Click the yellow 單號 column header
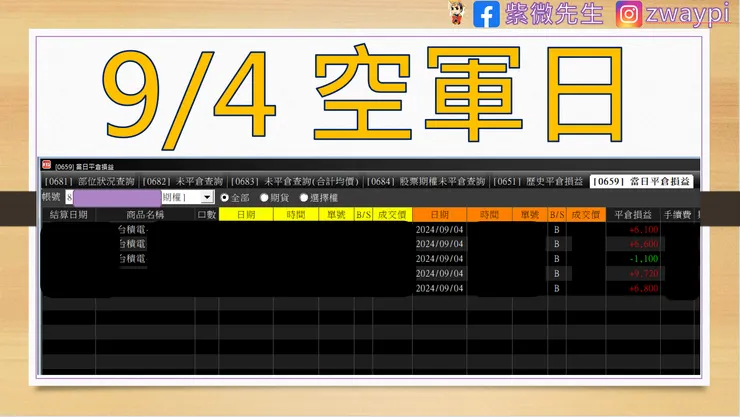Screen dimensions: 740x417 [336, 215]
